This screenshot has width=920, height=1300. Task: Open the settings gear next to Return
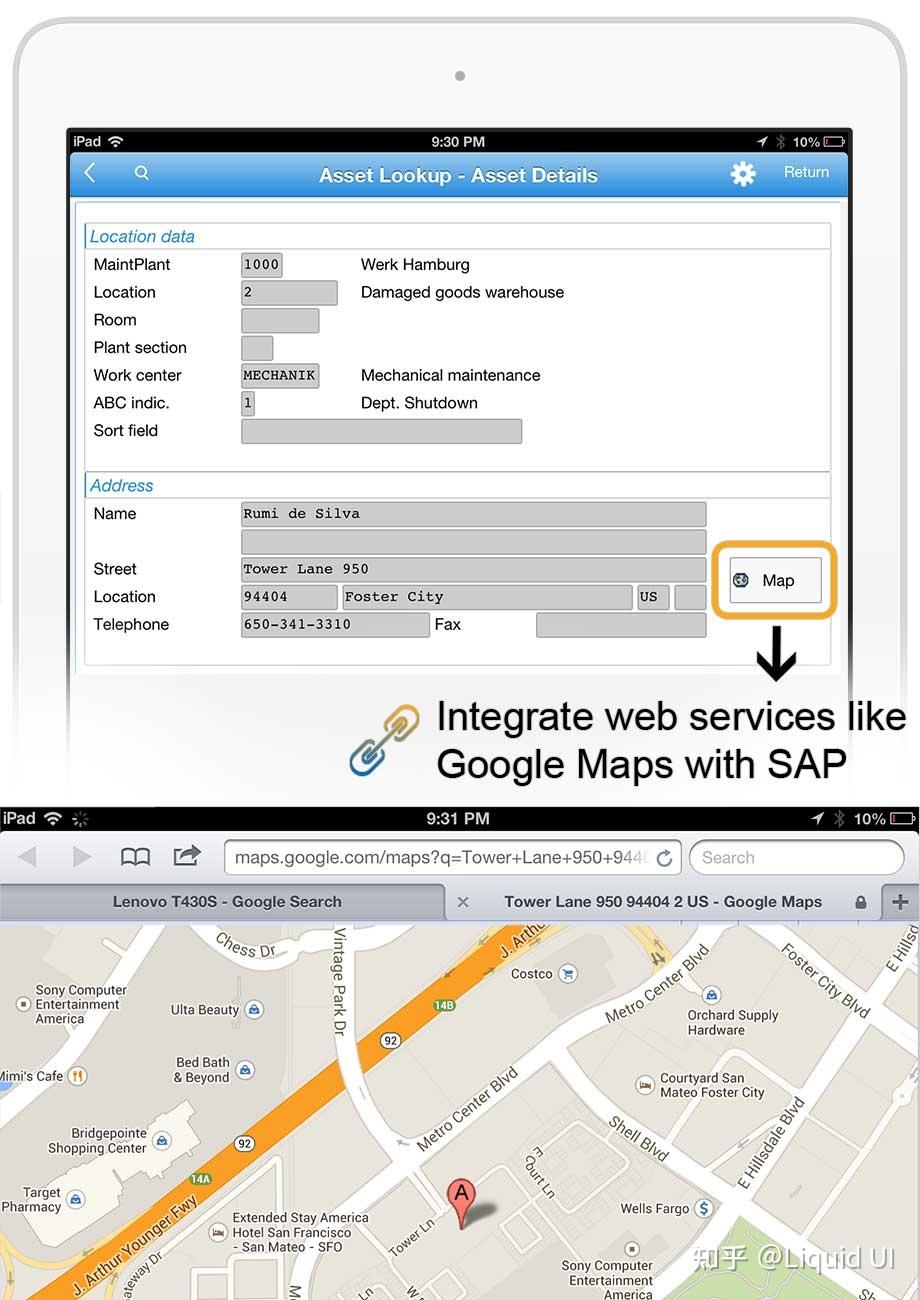click(x=743, y=173)
